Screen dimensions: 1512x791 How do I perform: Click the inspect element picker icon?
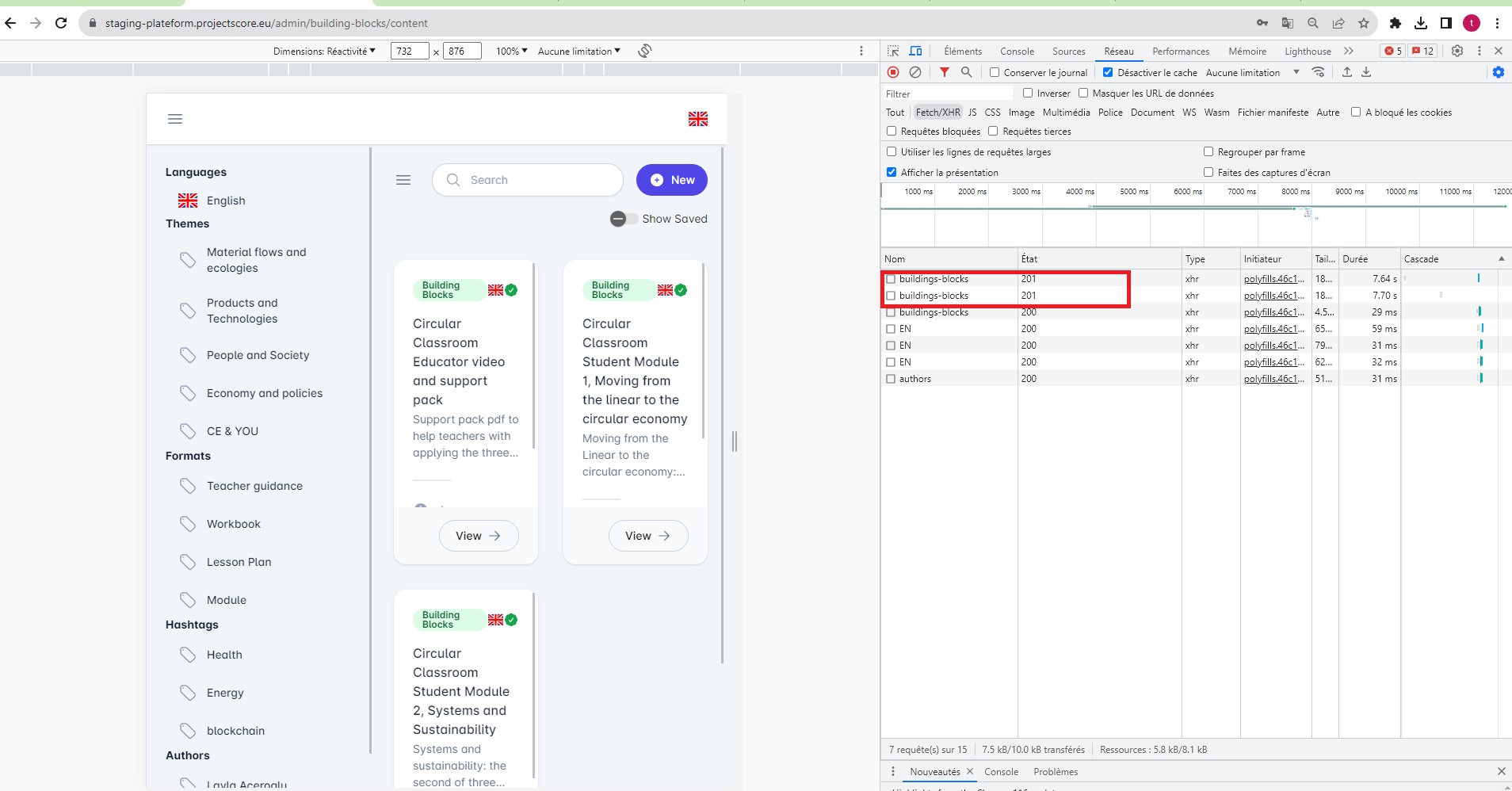click(x=893, y=51)
